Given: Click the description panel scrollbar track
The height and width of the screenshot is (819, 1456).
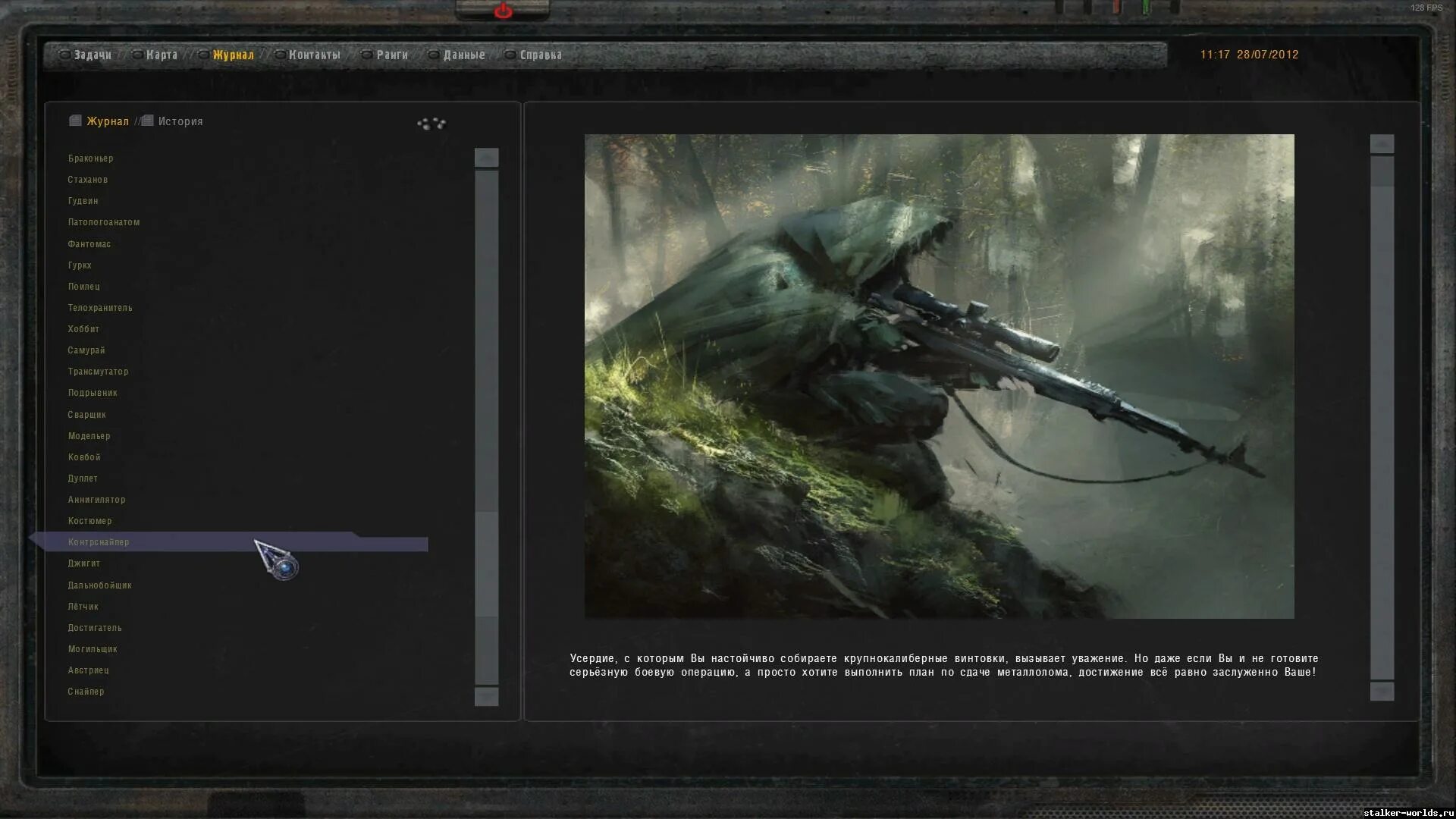Looking at the screenshot, I should (1382, 417).
